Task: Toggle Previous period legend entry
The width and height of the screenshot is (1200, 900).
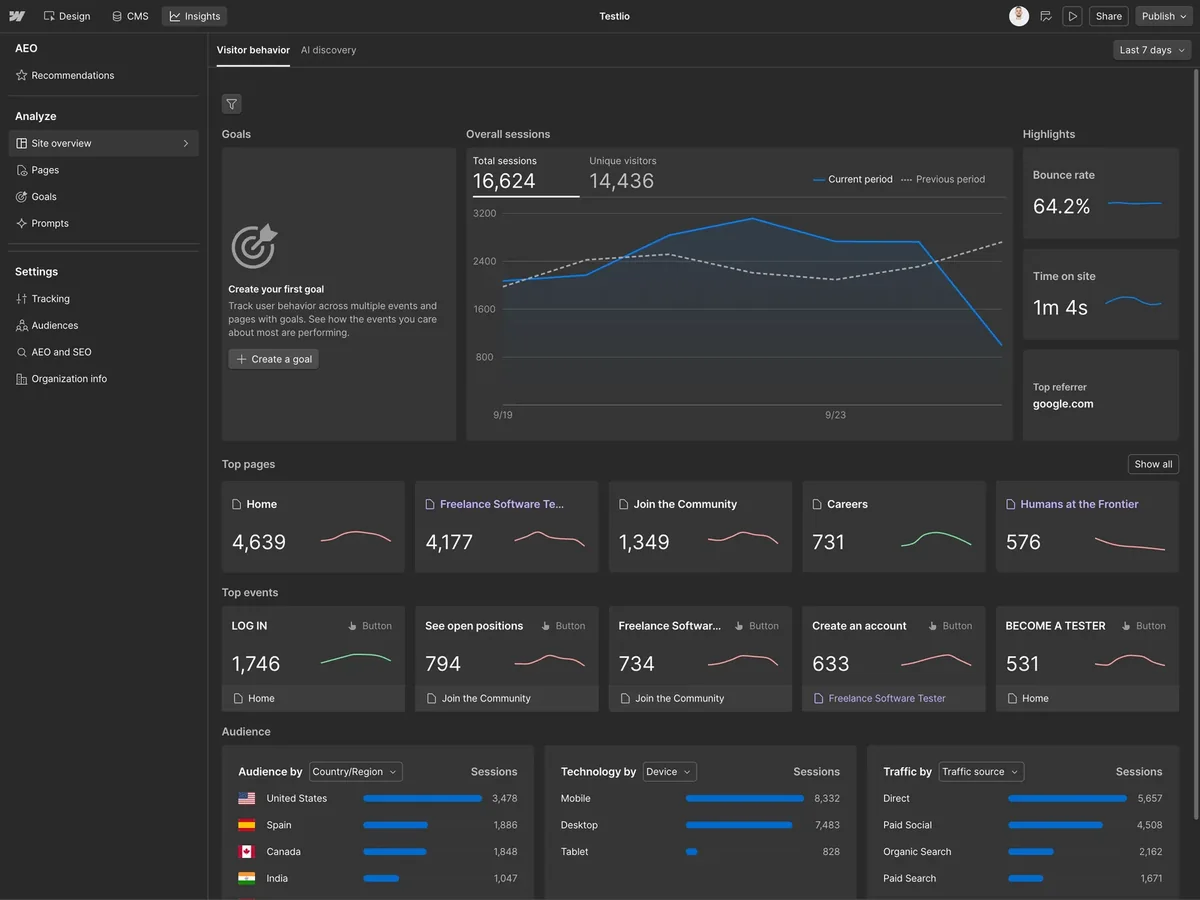Action: click(943, 179)
